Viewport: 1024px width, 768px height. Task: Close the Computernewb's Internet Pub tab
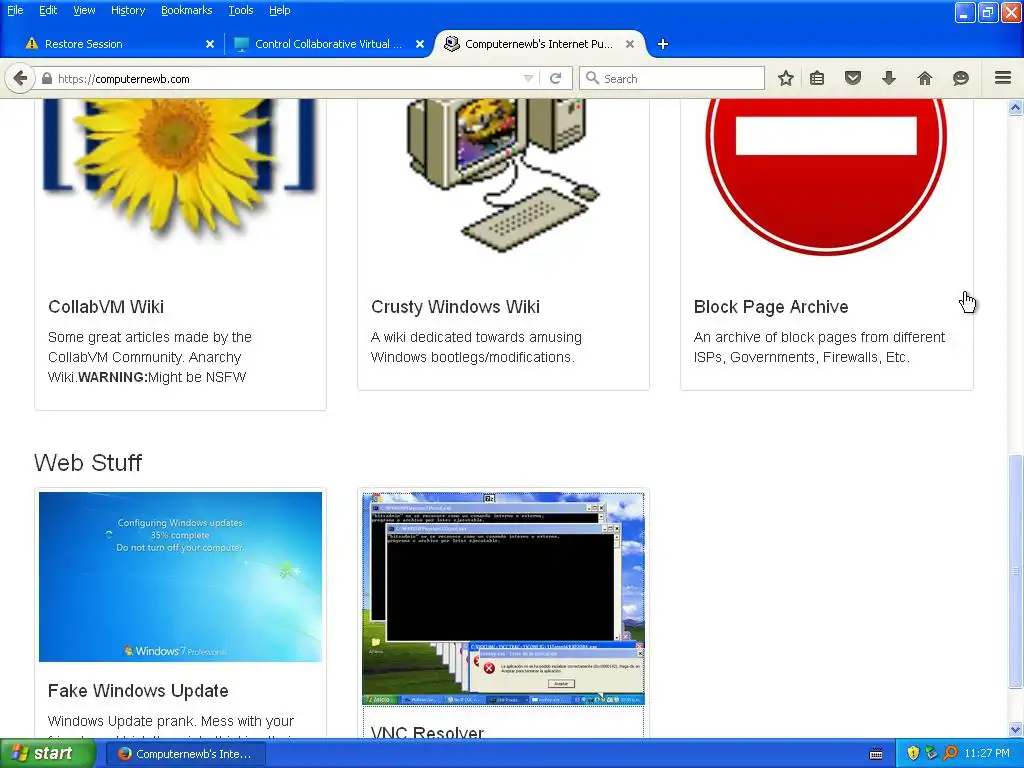click(x=630, y=44)
